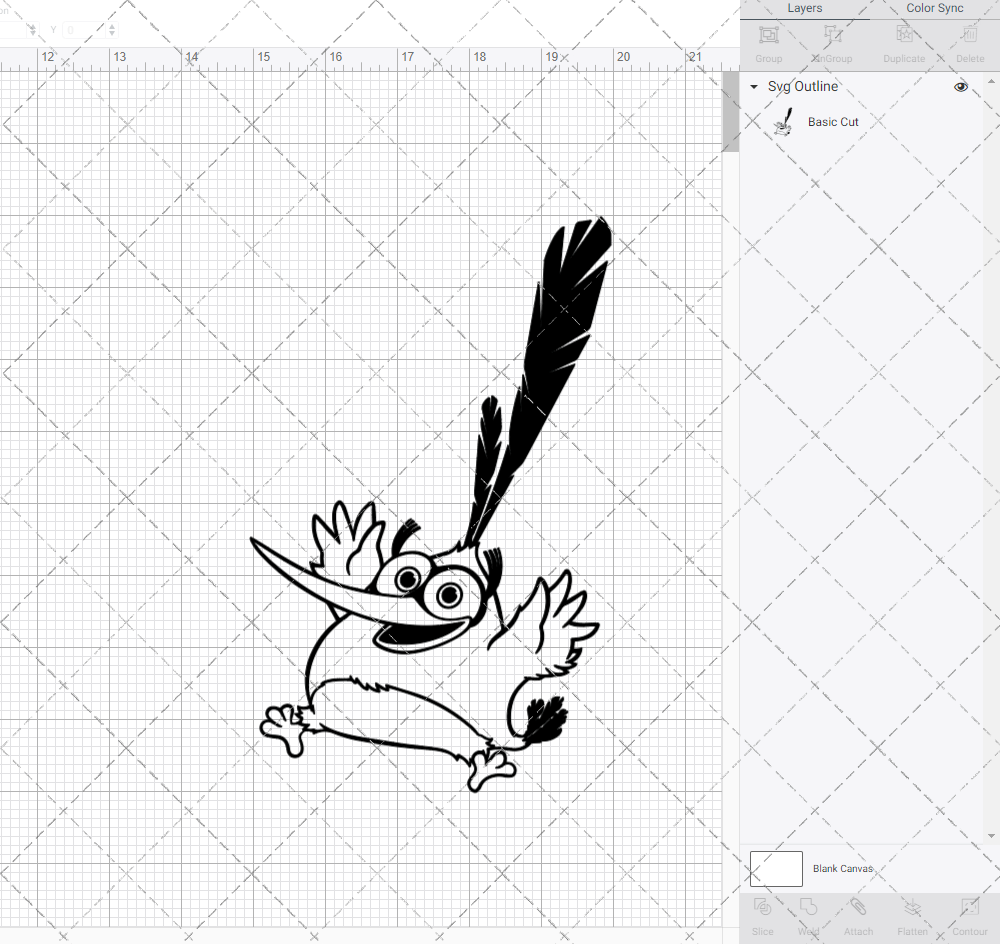Toggle visibility of the Svg Outline layer
The image size is (1000, 944).
pos(961,87)
